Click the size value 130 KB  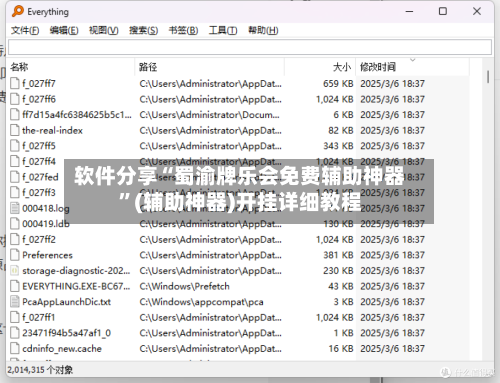[338, 224]
